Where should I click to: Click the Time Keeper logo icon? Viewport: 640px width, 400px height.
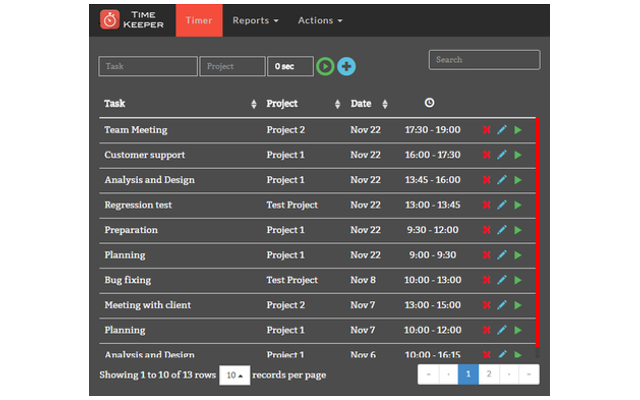[x=109, y=20]
